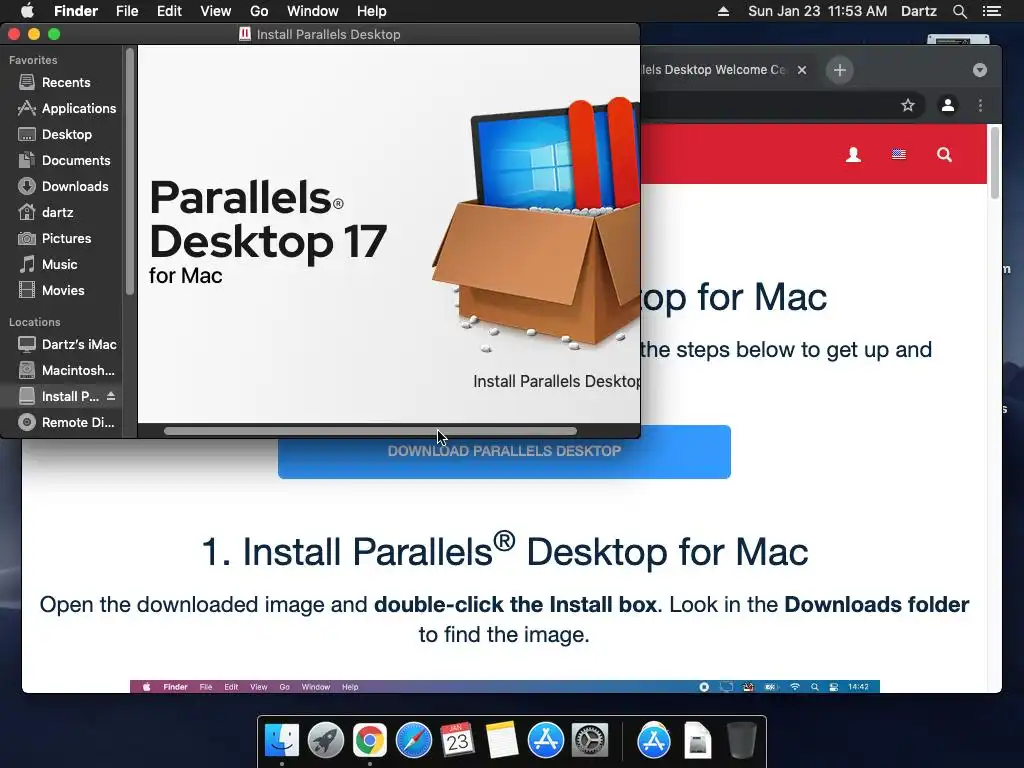Viewport: 1024px width, 768px height.
Task: Open new tab in Chrome
Action: tap(840, 70)
